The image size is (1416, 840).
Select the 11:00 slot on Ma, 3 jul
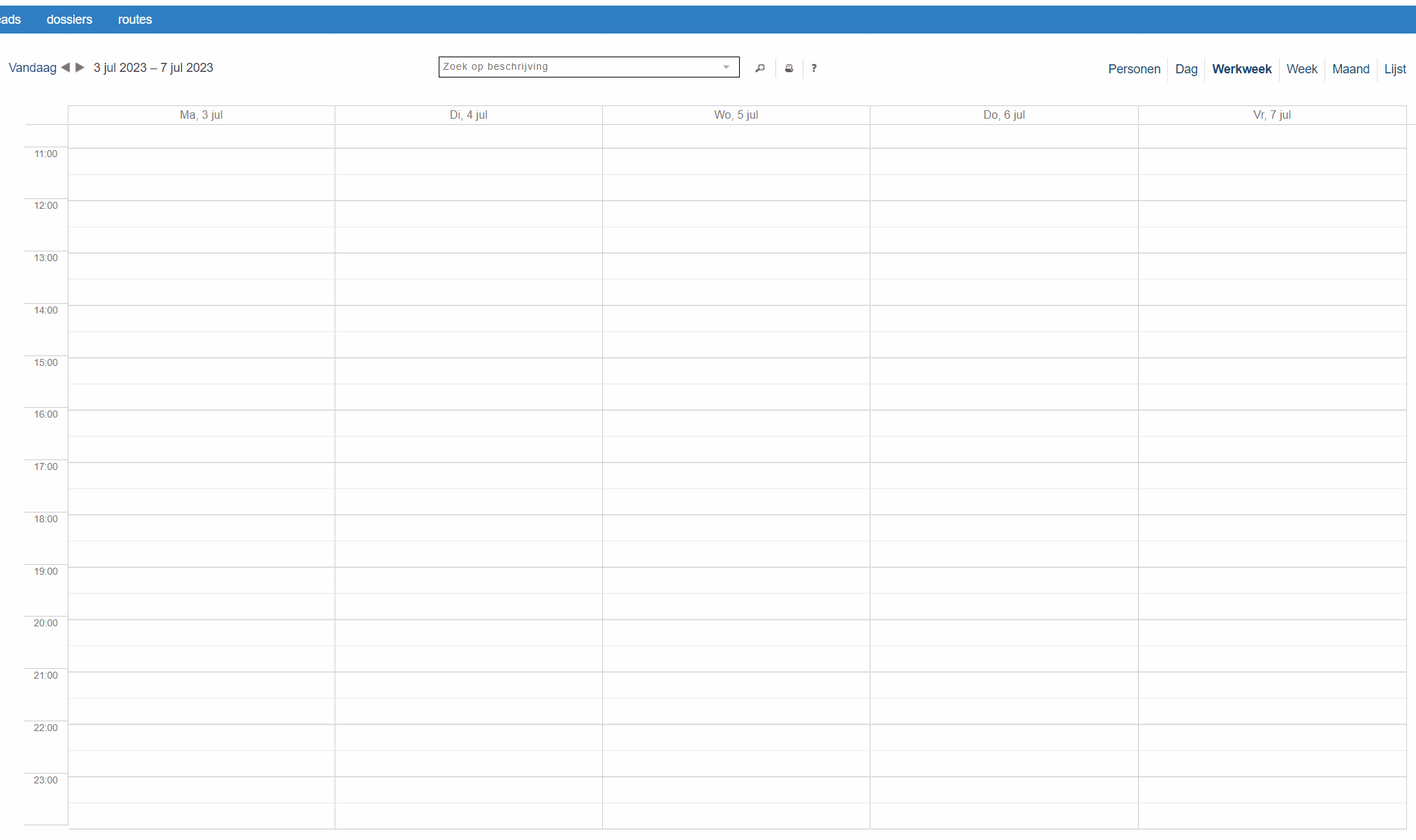201,161
